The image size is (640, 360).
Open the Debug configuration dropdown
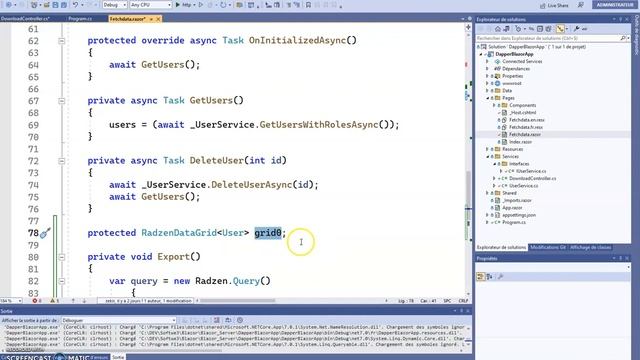click(114, 5)
